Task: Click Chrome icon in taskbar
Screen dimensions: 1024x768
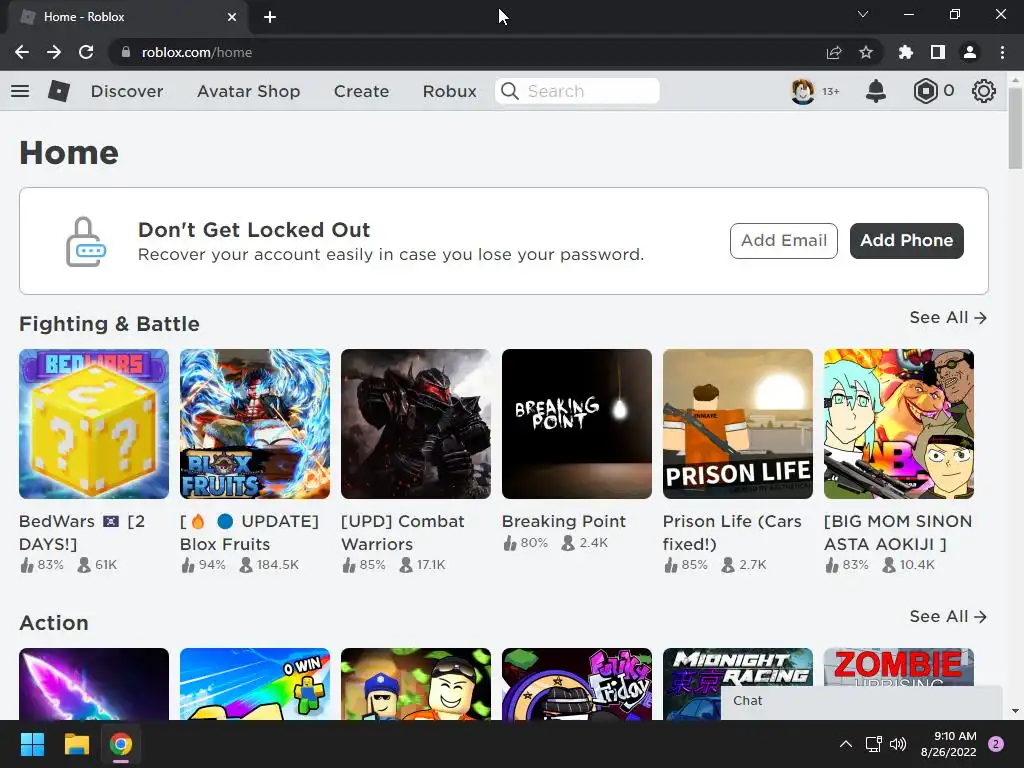Action: [x=121, y=744]
